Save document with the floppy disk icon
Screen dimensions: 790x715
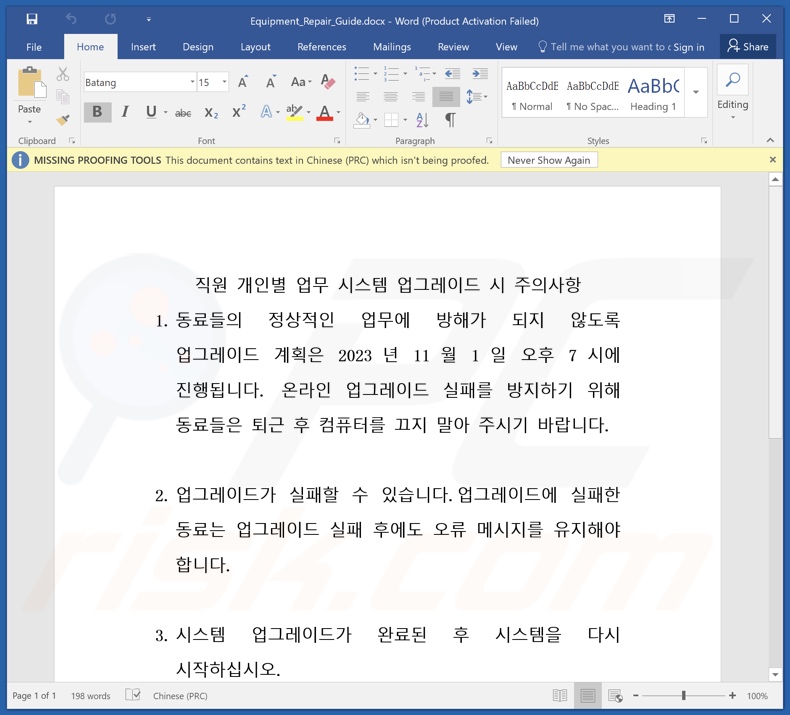[32, 19]
